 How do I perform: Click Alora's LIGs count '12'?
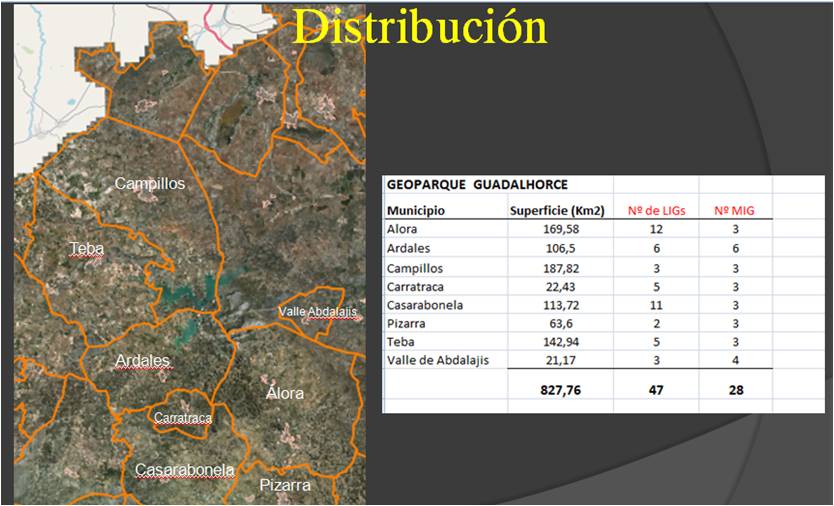tap(656, 229)
